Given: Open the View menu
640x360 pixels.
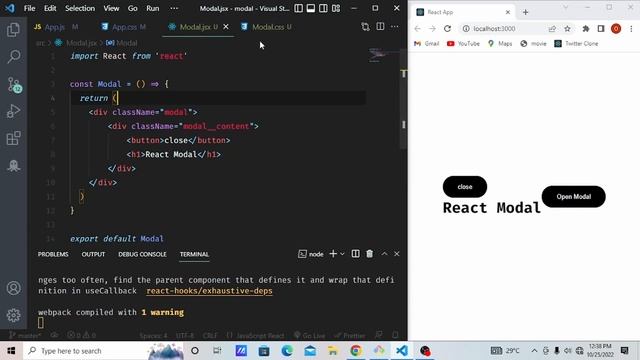Looking at the screenshot, I should [x=111, y=8].
